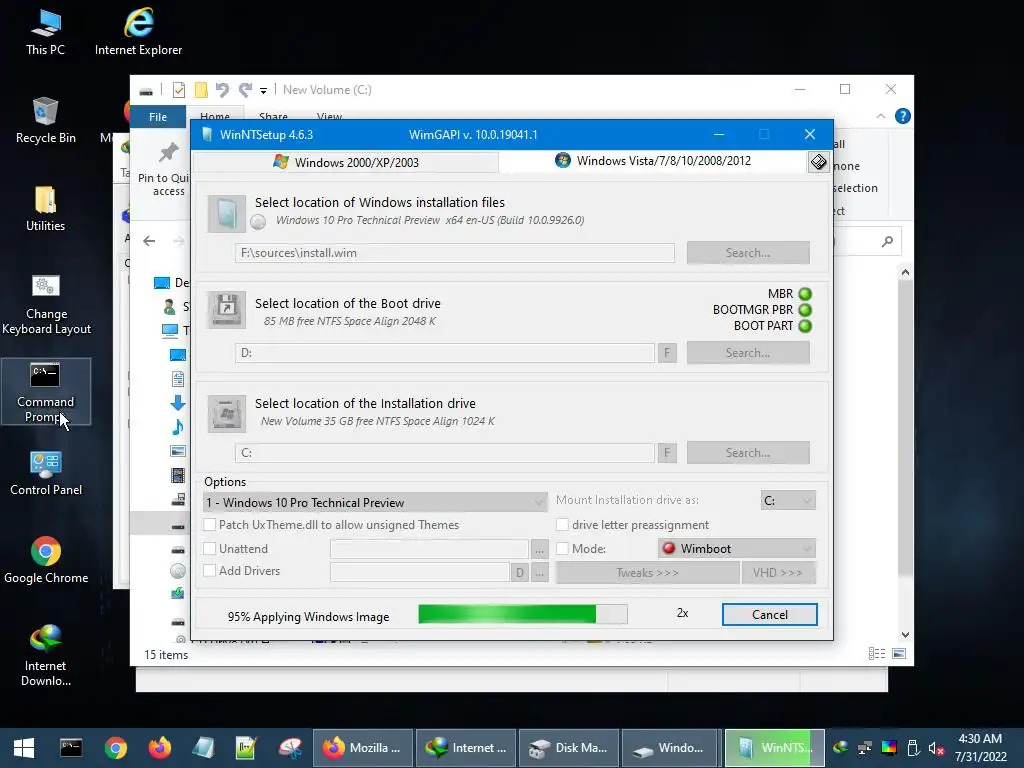
Task: Open This PC desktop icon
Action: click(45, 31)
